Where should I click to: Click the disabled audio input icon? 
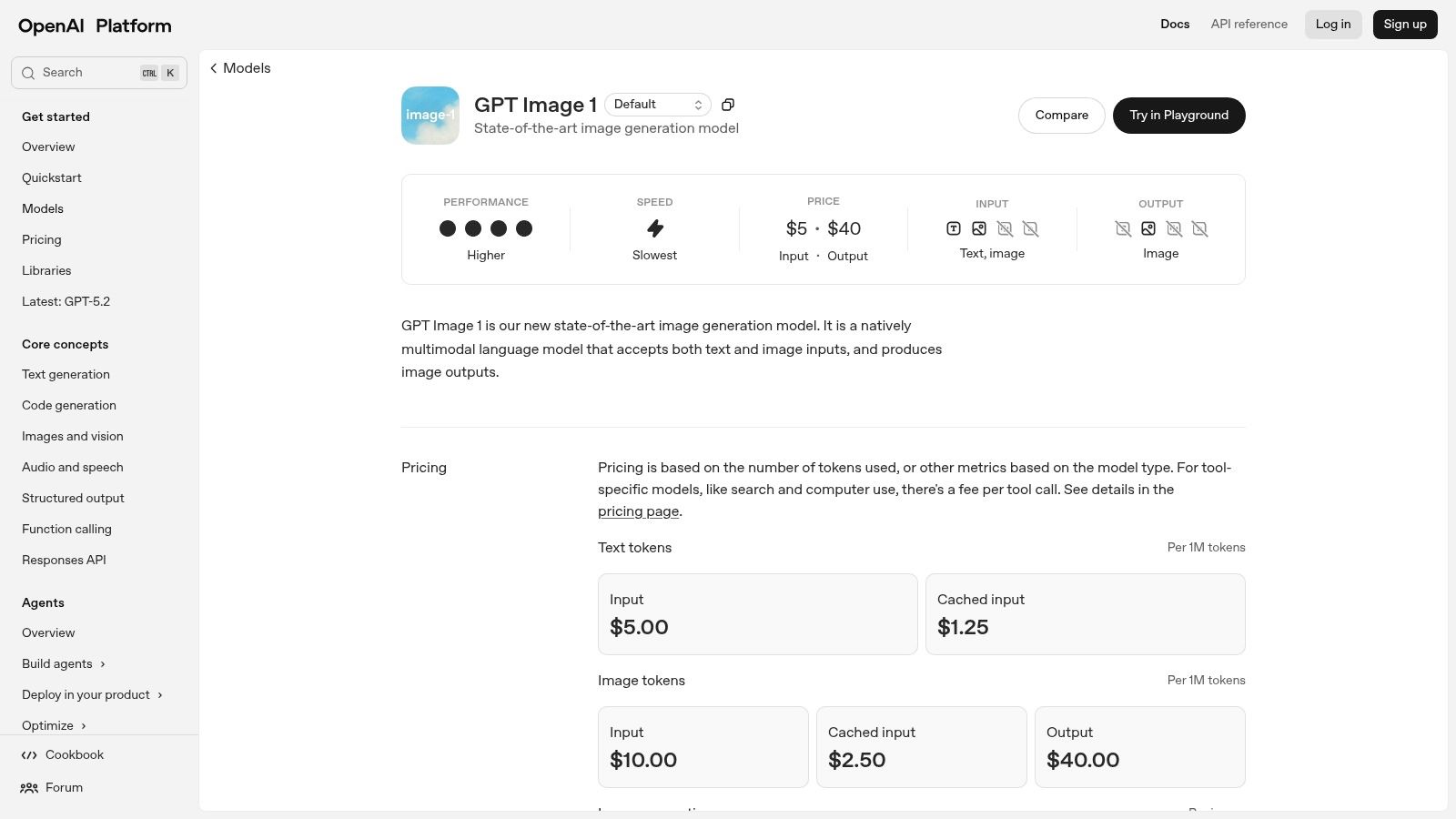point(1005,228)
